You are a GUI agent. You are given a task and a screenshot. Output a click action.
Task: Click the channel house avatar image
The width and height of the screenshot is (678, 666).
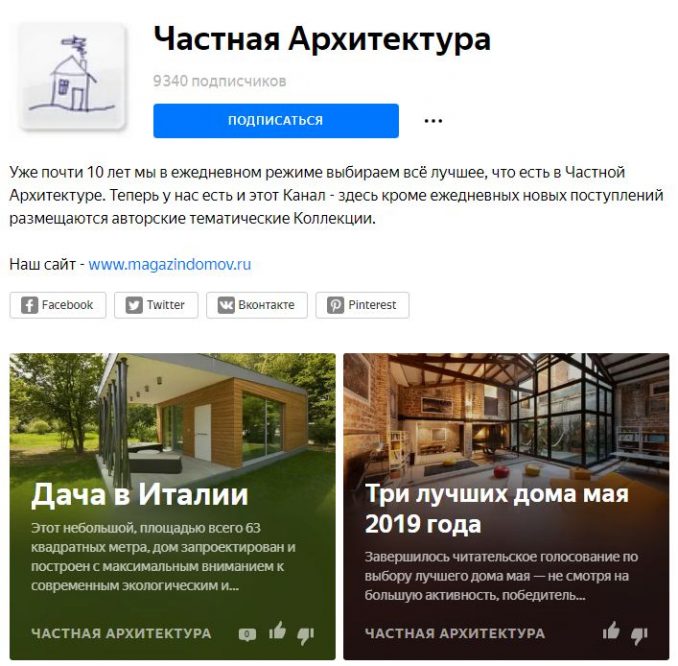pos(73,76)
